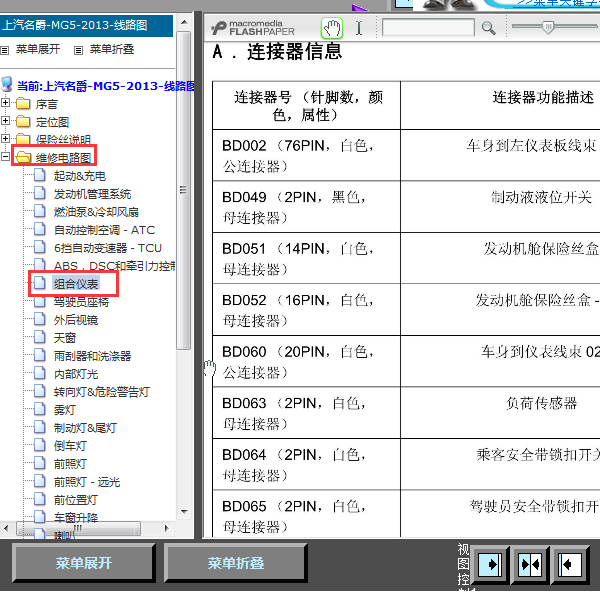Click the tree panel scroll-down arrow
The image size is (600, 592).
tap(184, 512)
